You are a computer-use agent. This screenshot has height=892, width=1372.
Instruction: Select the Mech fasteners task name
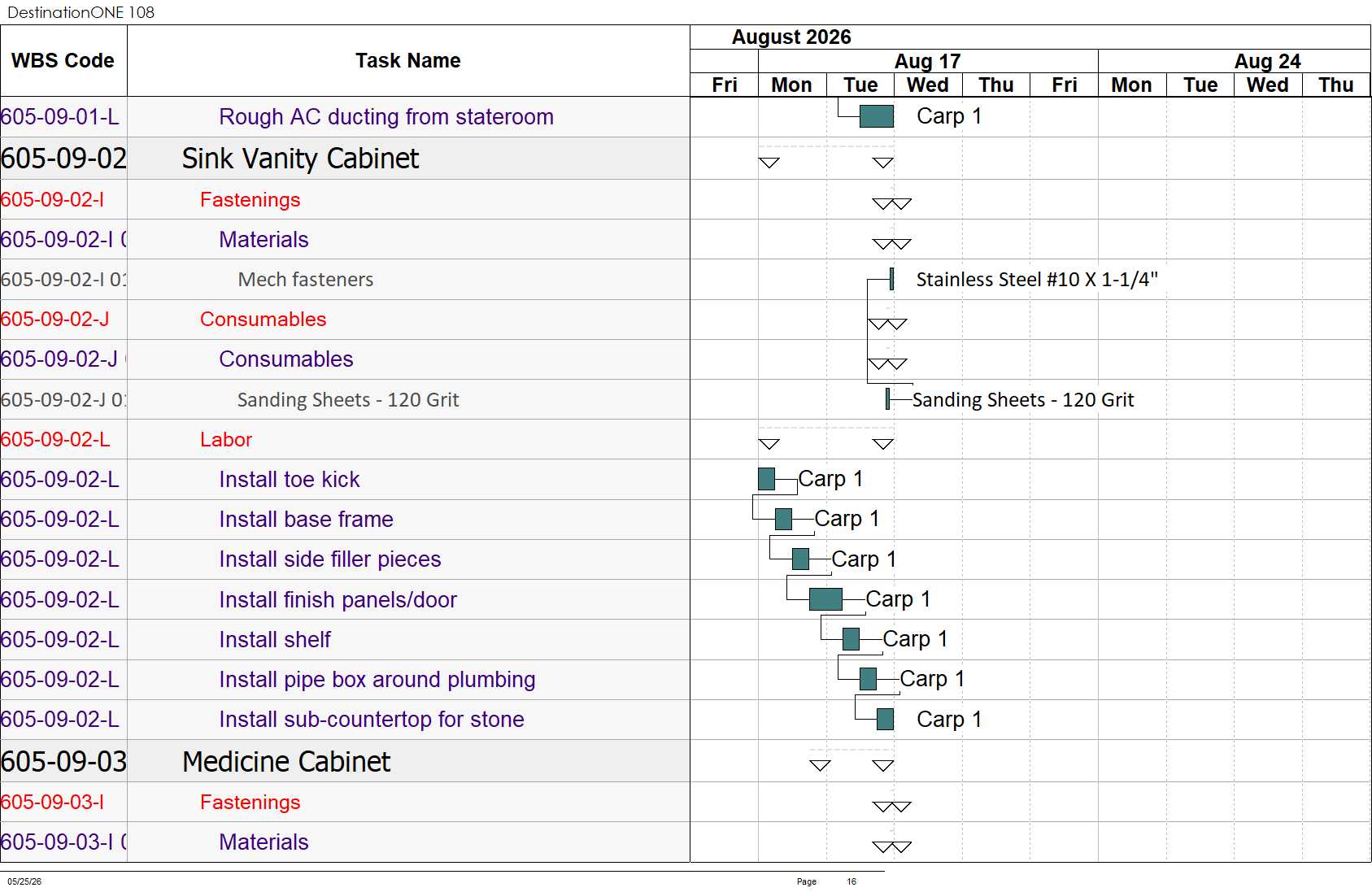click(306, 280)
